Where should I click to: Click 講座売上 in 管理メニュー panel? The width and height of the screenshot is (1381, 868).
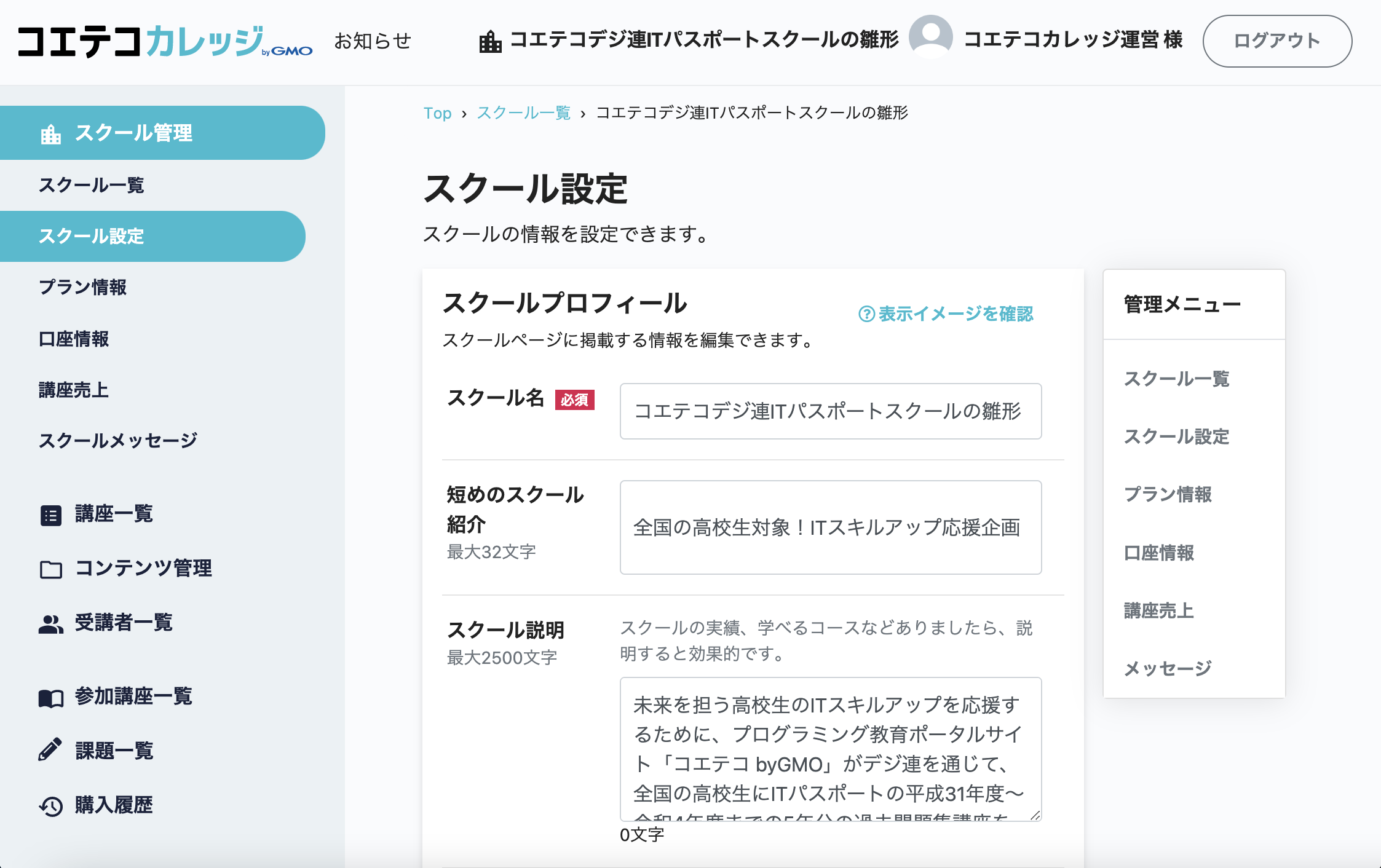coord(1159,610)
